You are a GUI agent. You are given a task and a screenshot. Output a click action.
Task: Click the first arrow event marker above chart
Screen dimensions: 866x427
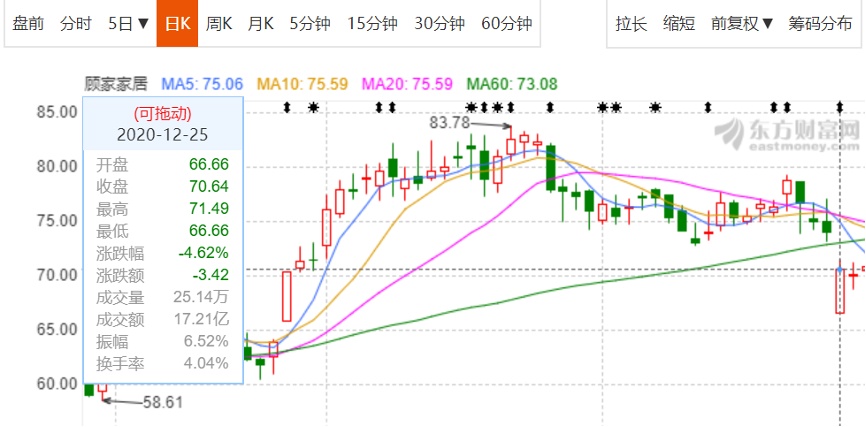(287, 107)
